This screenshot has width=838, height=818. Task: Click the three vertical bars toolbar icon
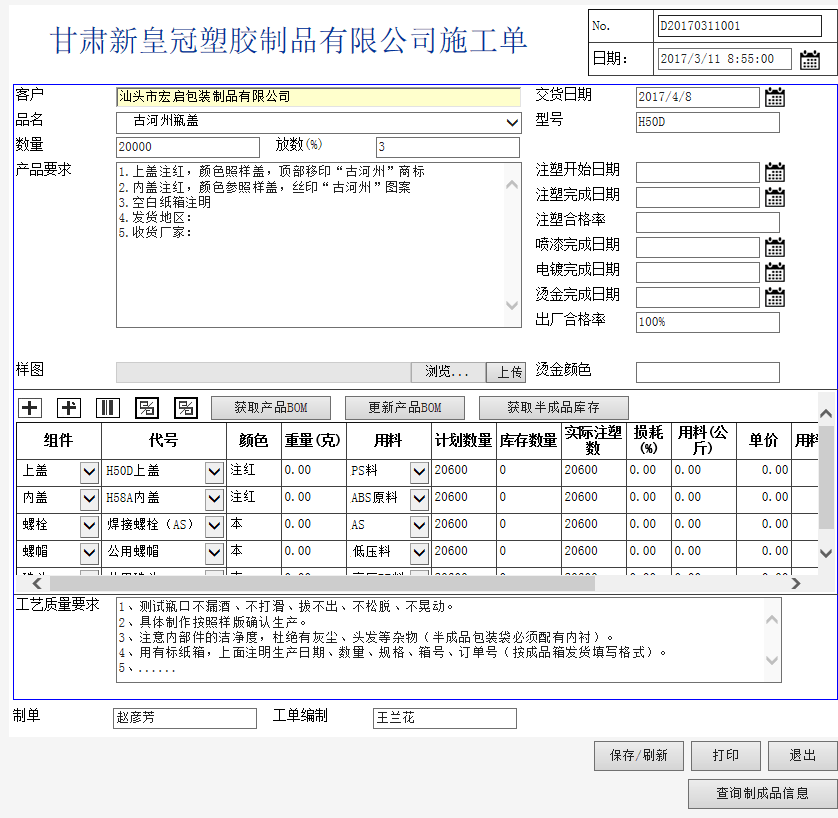pos(107,407)
